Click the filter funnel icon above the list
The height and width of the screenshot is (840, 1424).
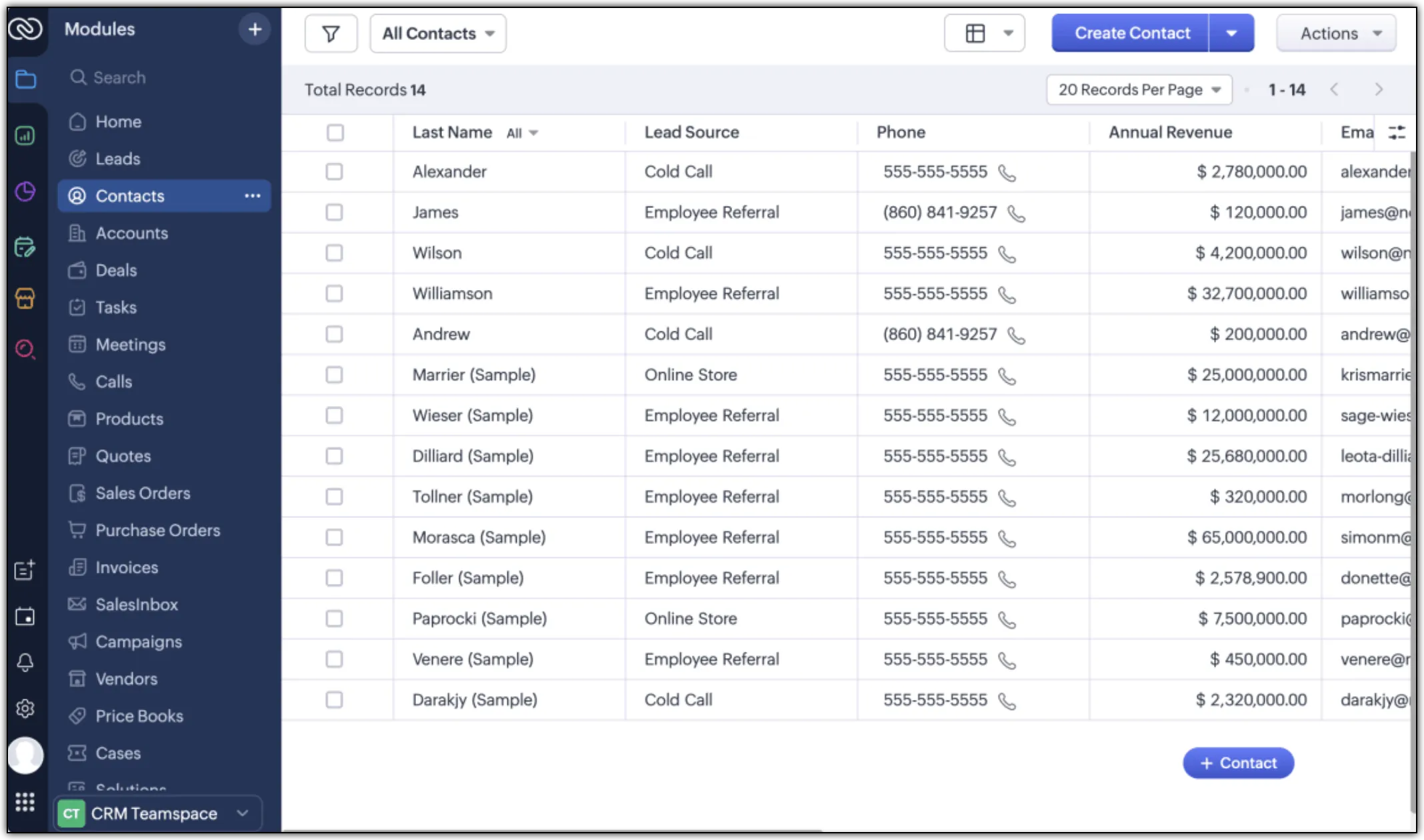coord(331,33)
